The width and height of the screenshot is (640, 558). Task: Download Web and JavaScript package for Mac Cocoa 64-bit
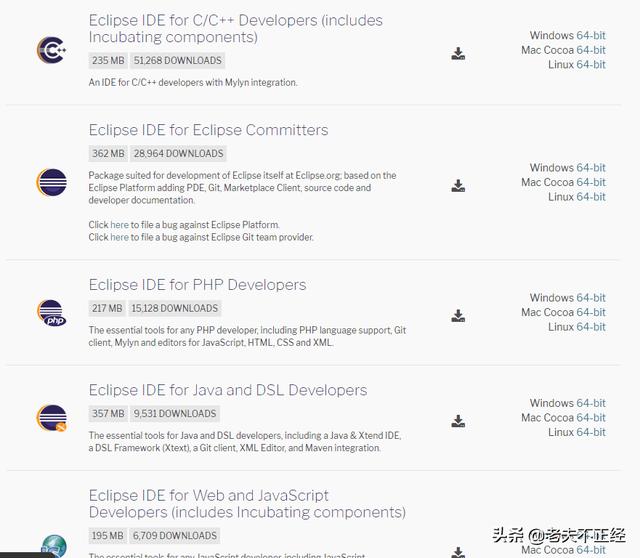[591, 550]
